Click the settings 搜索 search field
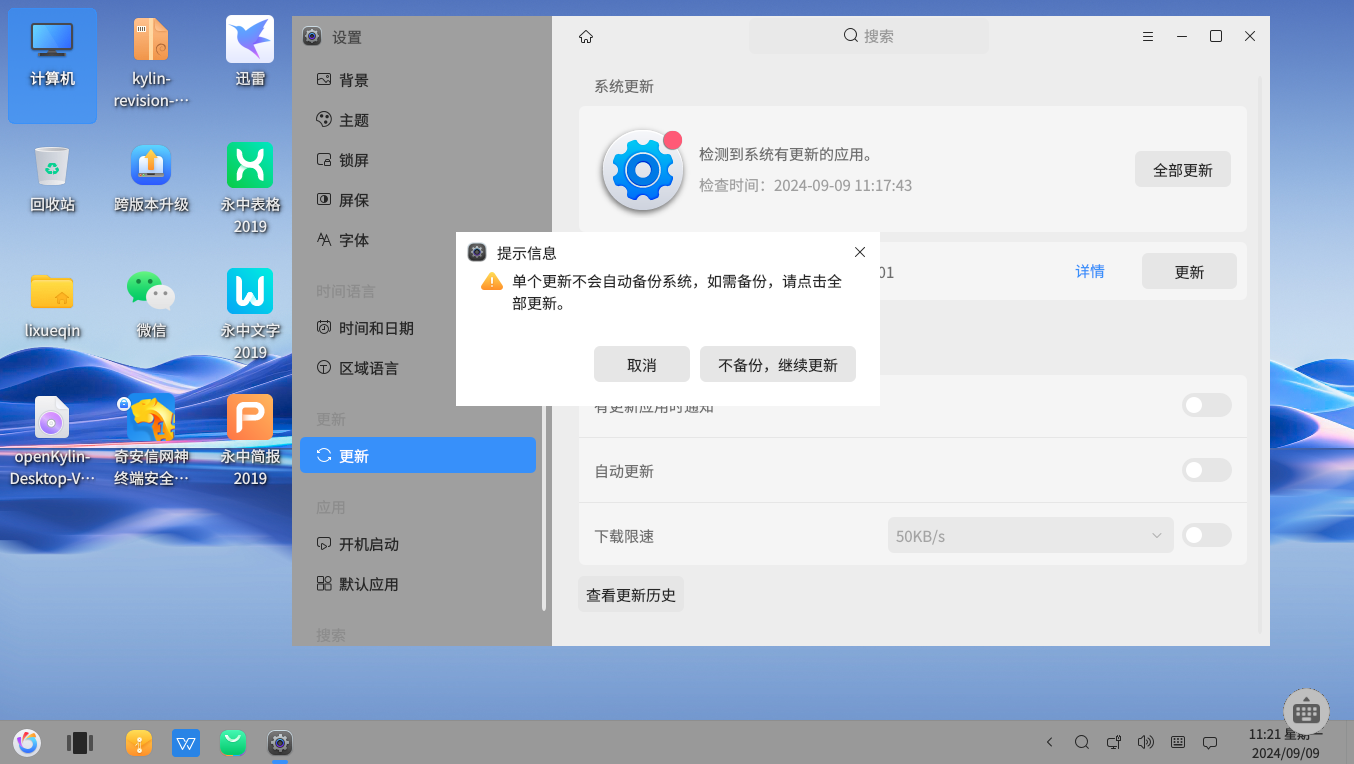Image resolution: width=1354 pixels, height=764 pixels. [869, 36]
